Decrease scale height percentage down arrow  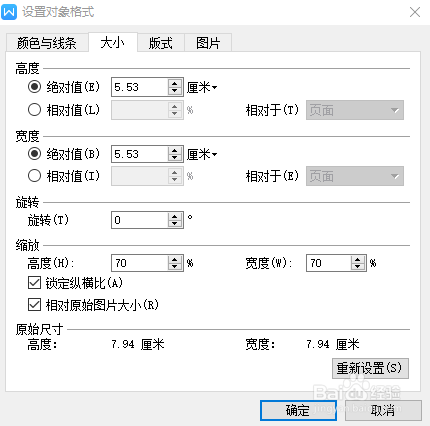(175, 267)
